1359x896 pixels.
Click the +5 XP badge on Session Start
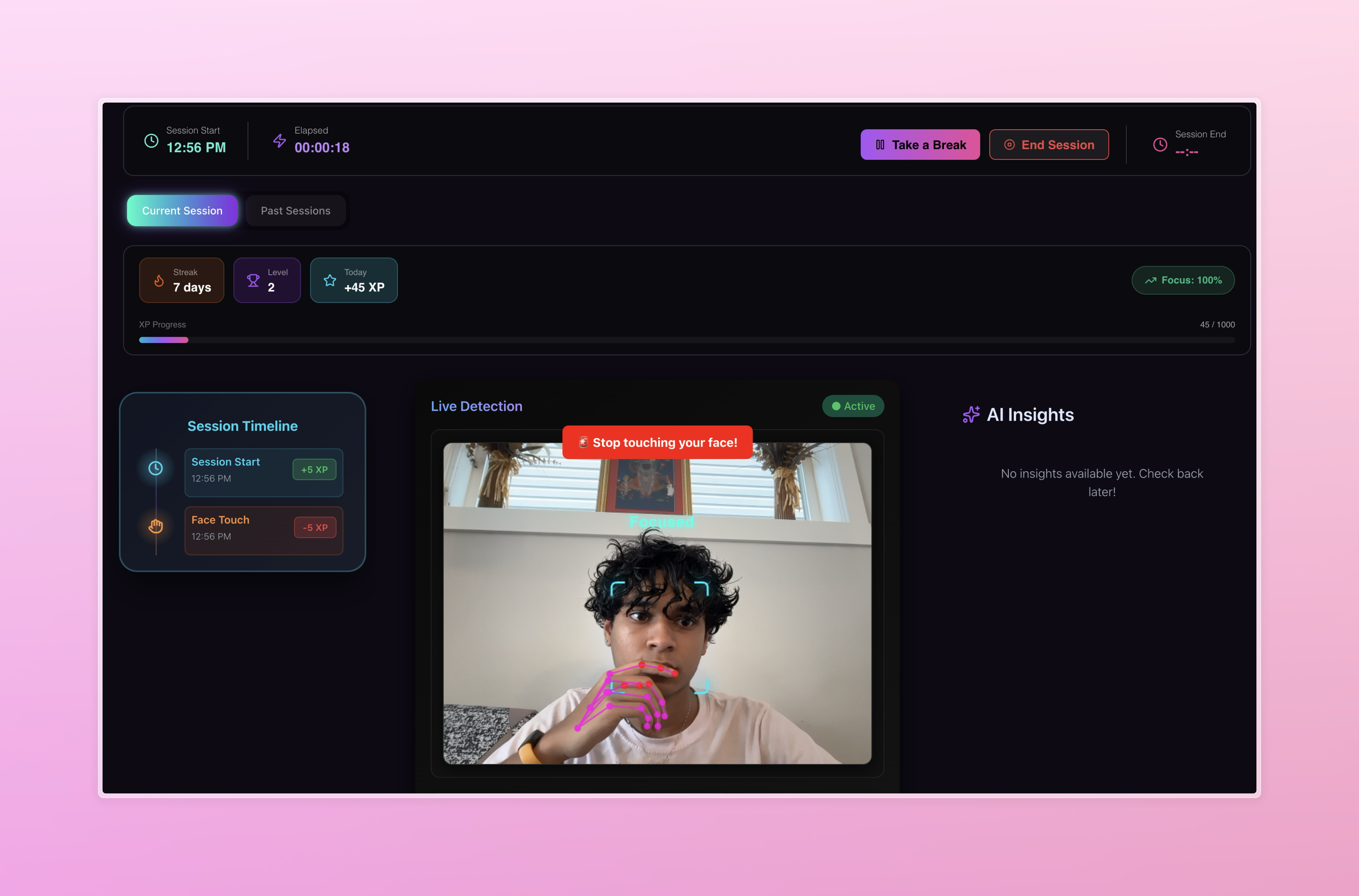(314, 470)
